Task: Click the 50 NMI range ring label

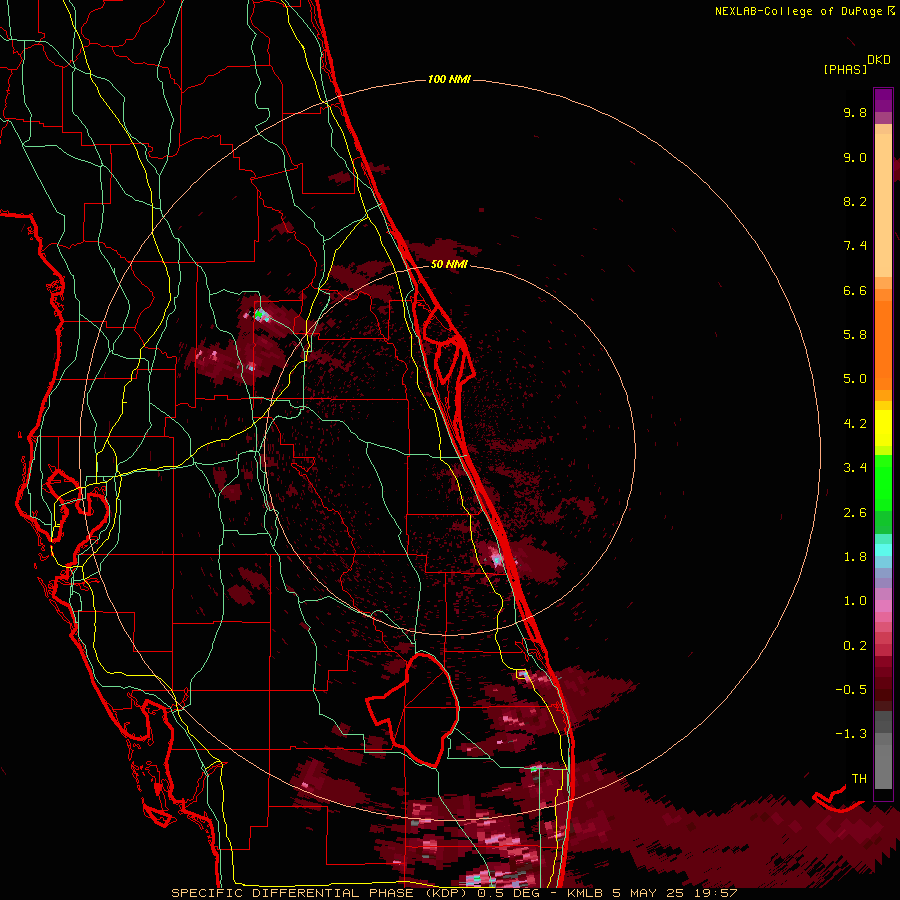Action: (x=449, y=264)
